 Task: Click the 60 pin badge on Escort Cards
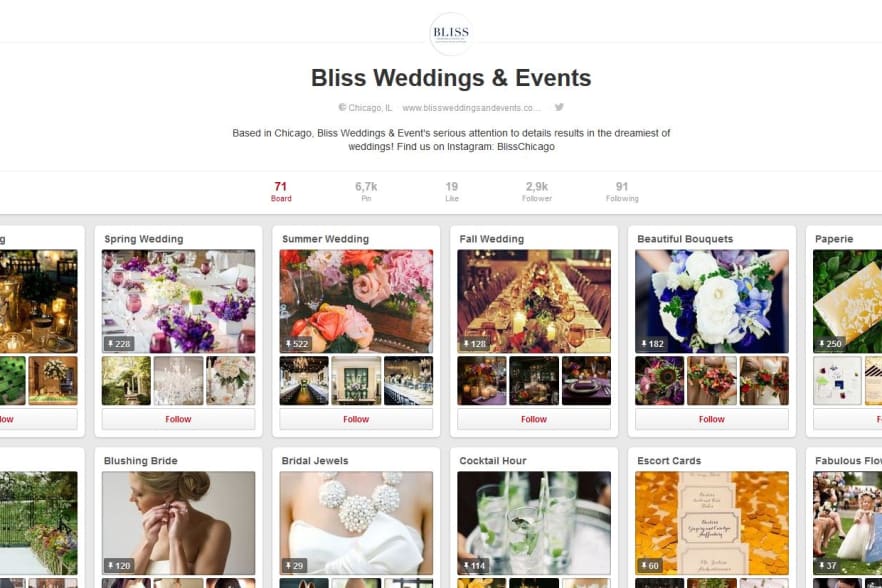click(650, 565)
